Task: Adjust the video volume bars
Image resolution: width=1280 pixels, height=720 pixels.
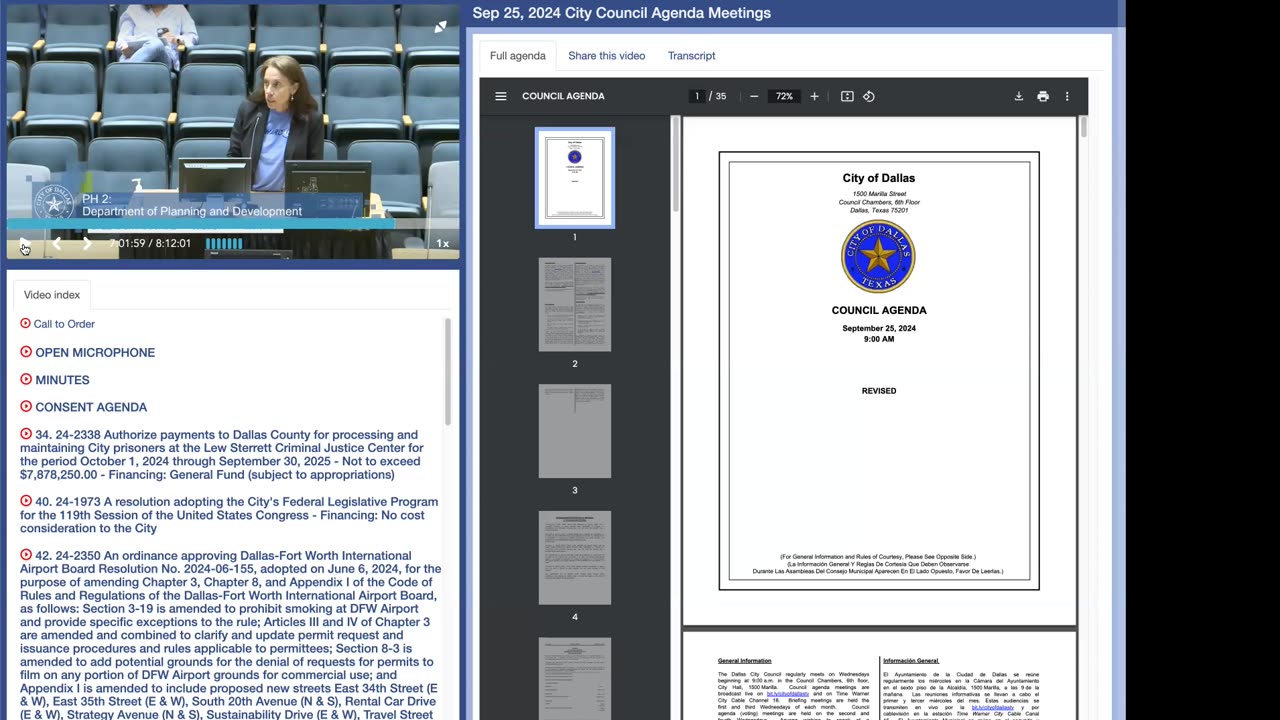Action: [x=224, y=243]
